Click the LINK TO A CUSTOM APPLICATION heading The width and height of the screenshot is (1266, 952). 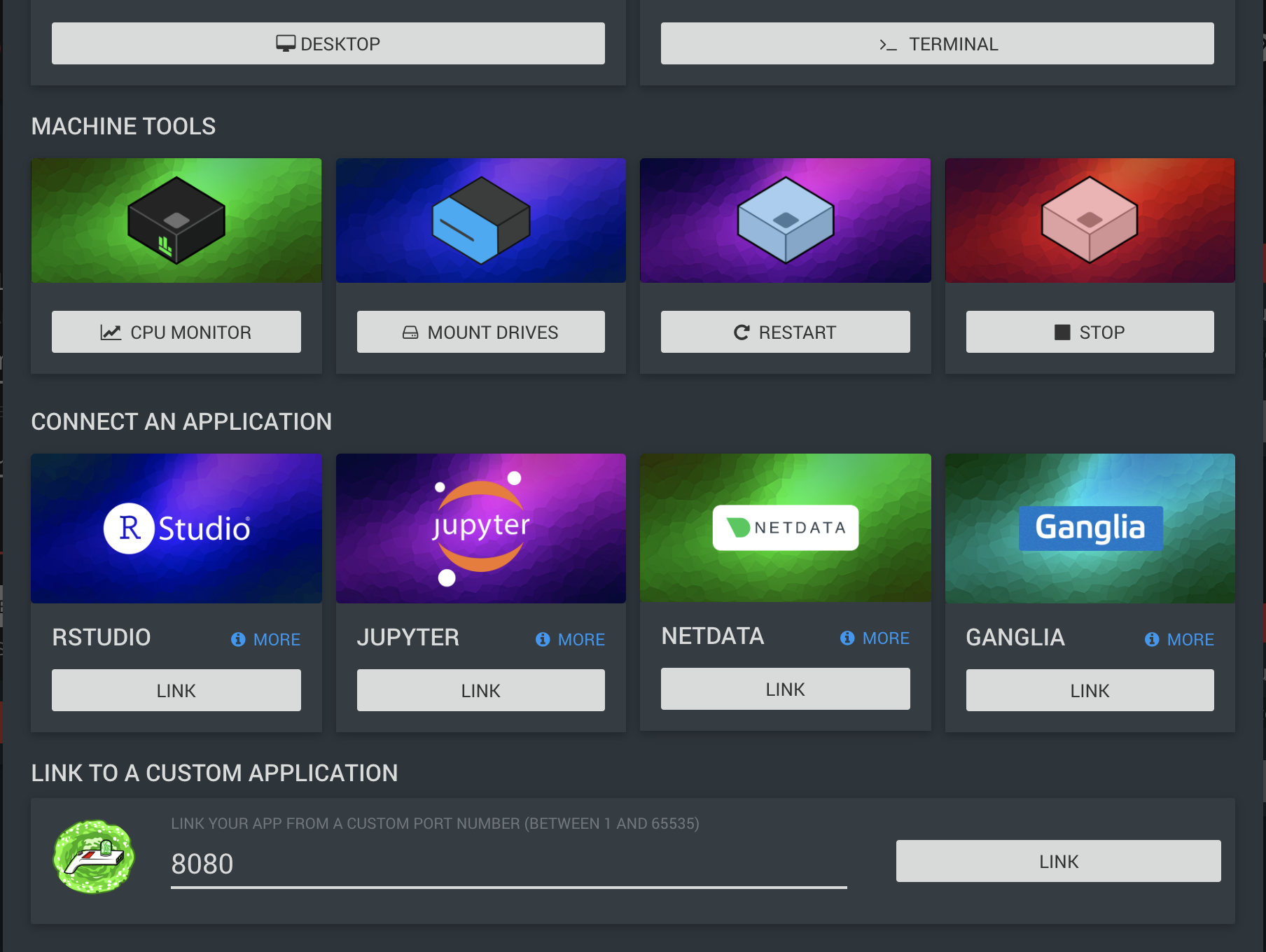point(214,773)
